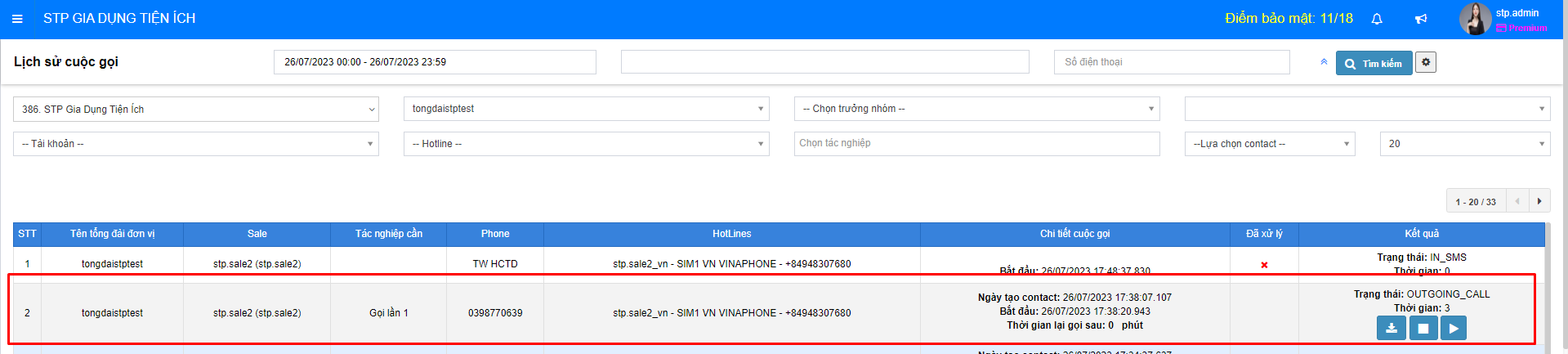This screenshot has height=354, width=1568.
Task: Collapse the filter panel with the chevron-up icon
Action: (1324, 62)
